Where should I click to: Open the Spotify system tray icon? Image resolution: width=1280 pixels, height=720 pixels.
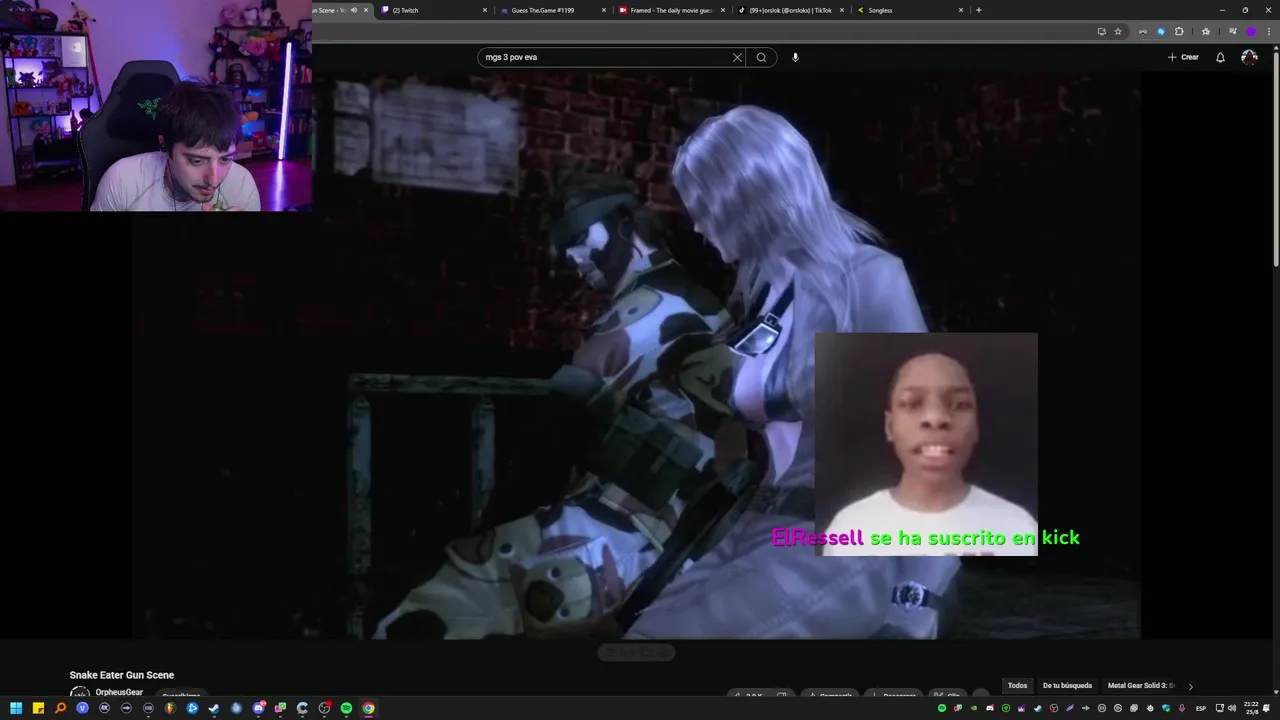tap(942, 708)
